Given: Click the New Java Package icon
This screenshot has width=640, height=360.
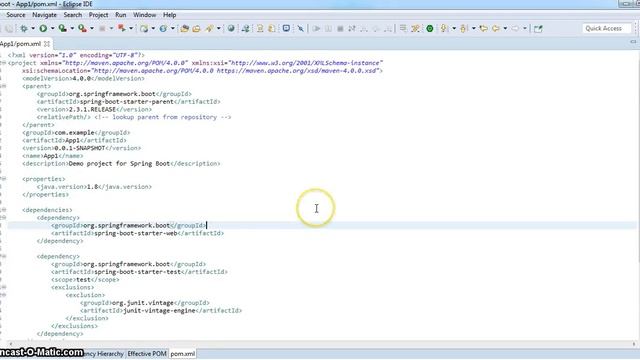Looking at the screenshot, I should click(144, 29).
